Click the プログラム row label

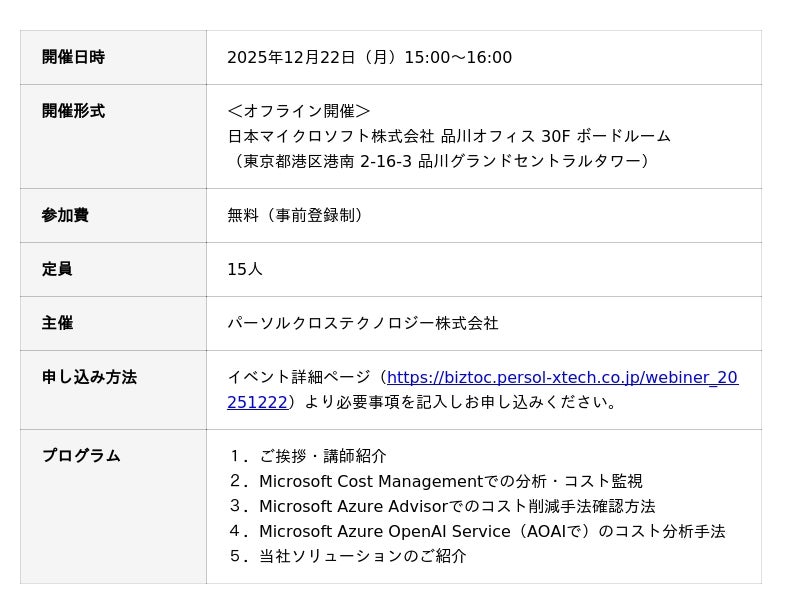point(81,456)
